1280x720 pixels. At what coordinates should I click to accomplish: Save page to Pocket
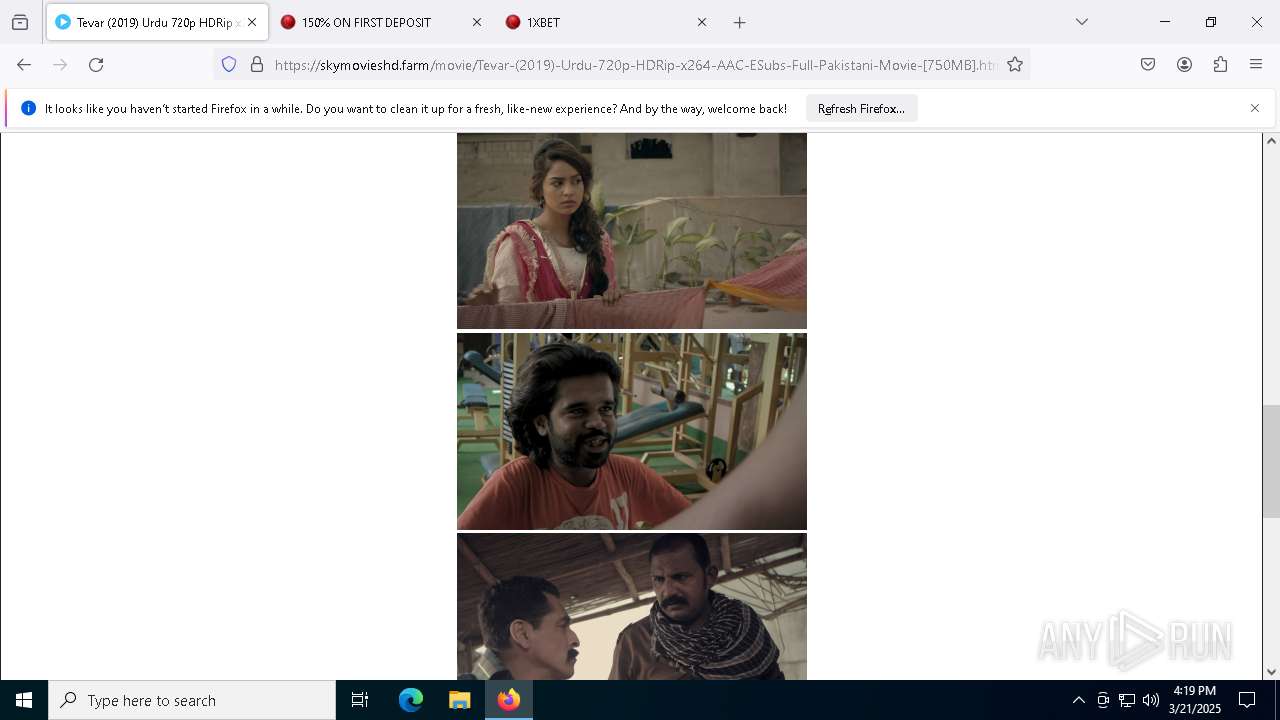coord(1148,65)
